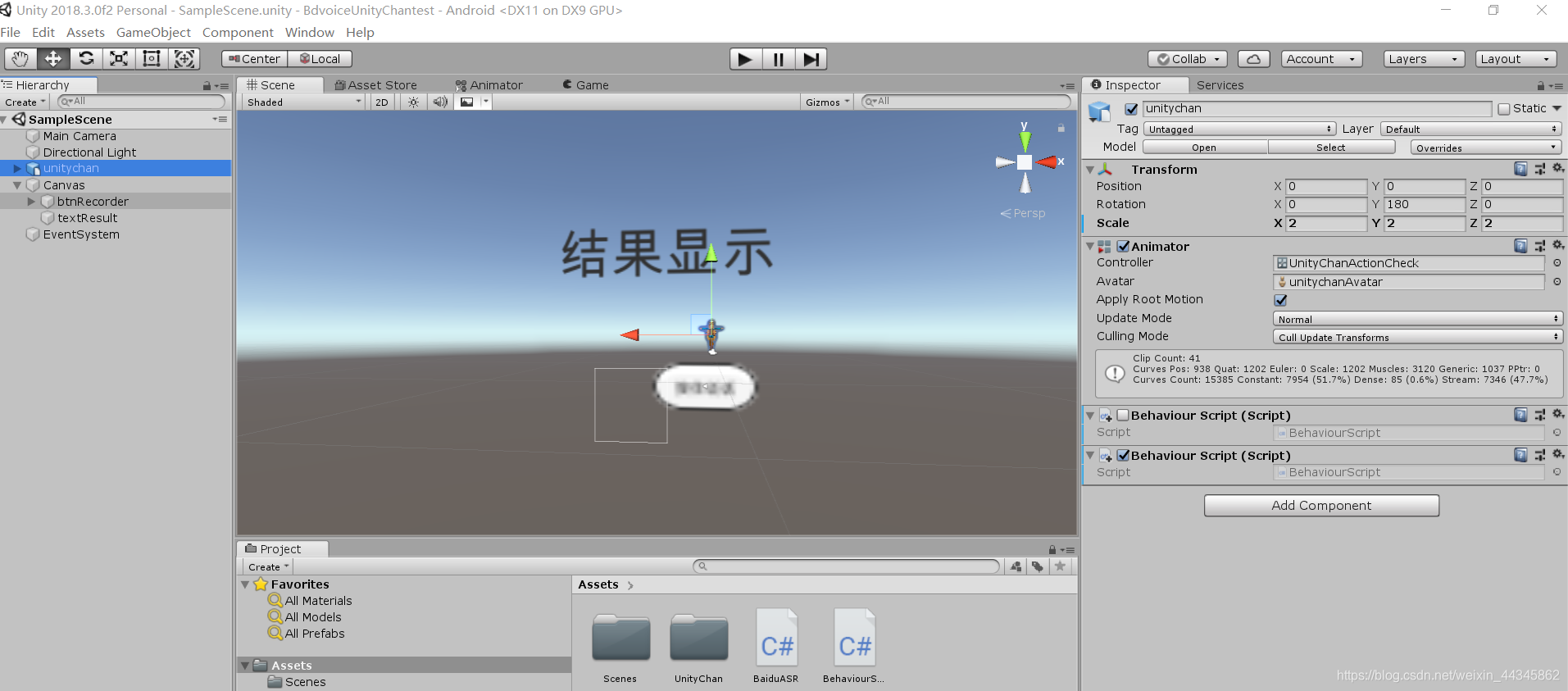Click the Hierarchy search field
1568x691 pixels.
(141, 102)
